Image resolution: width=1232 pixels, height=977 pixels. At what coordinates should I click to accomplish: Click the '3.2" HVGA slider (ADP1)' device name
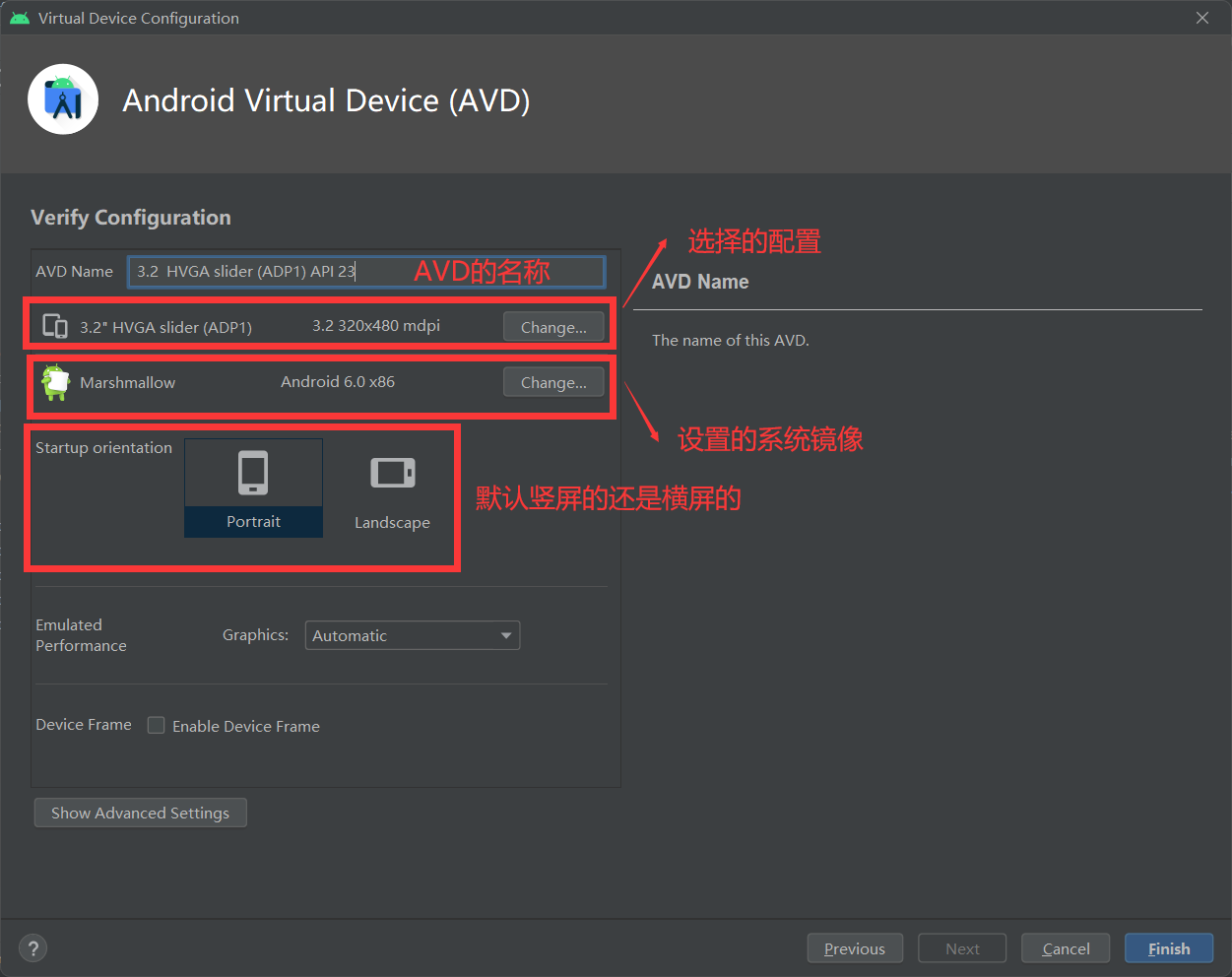click(165, 327)
